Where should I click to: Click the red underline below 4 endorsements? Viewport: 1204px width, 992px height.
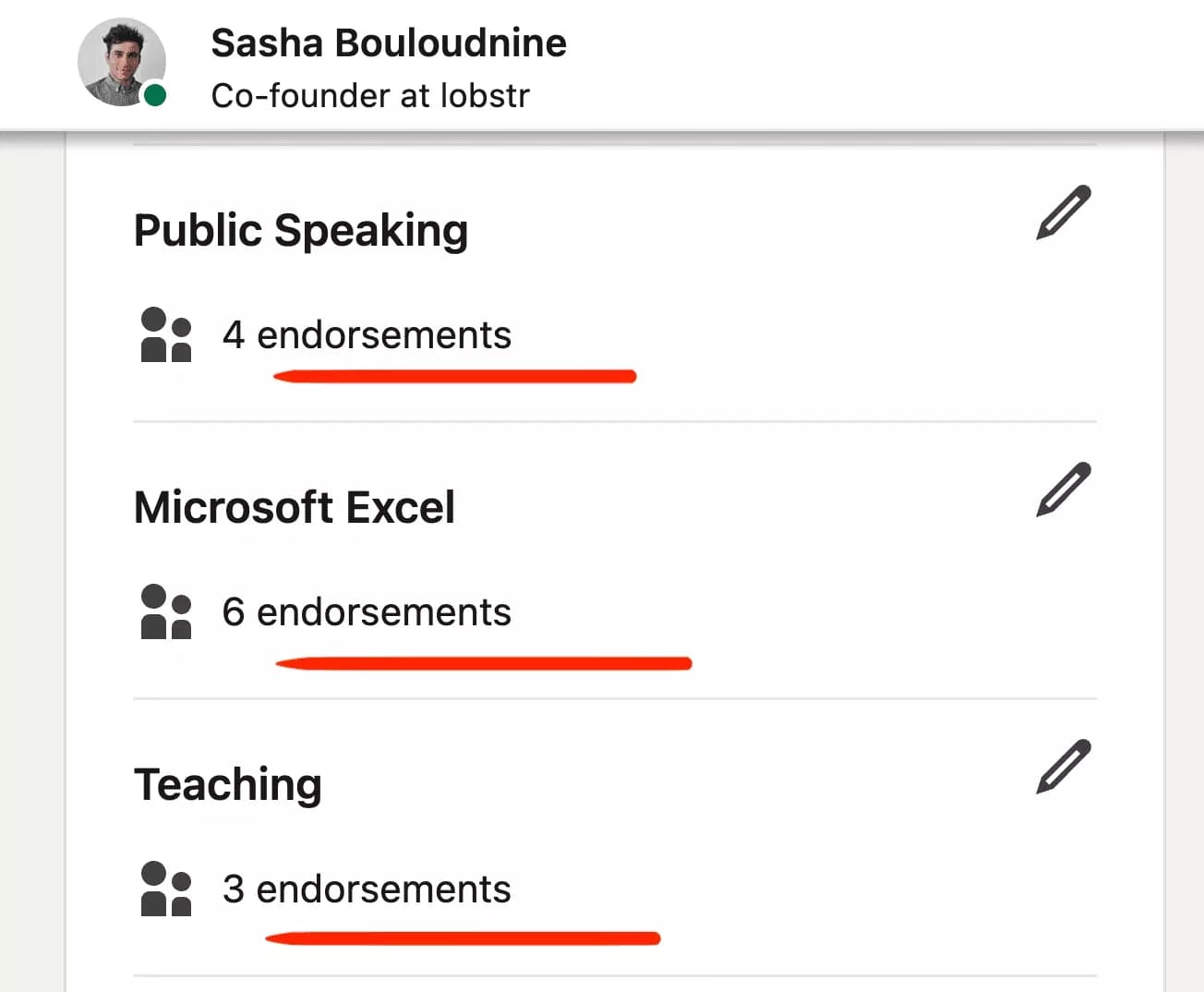click(454, 375)
